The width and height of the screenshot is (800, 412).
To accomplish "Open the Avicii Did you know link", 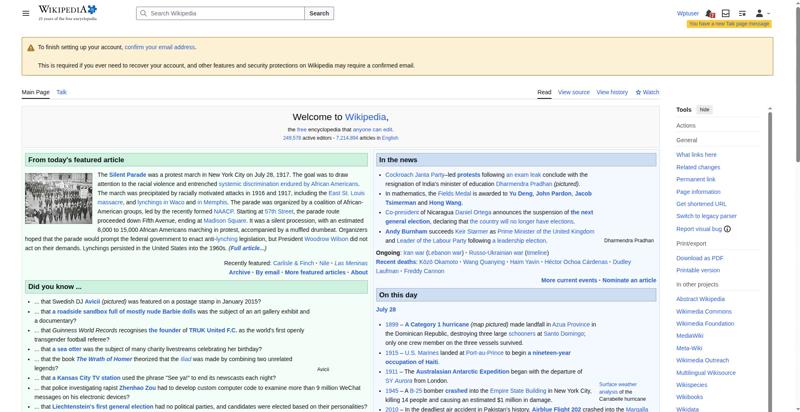I will click(x=92, y=302).
